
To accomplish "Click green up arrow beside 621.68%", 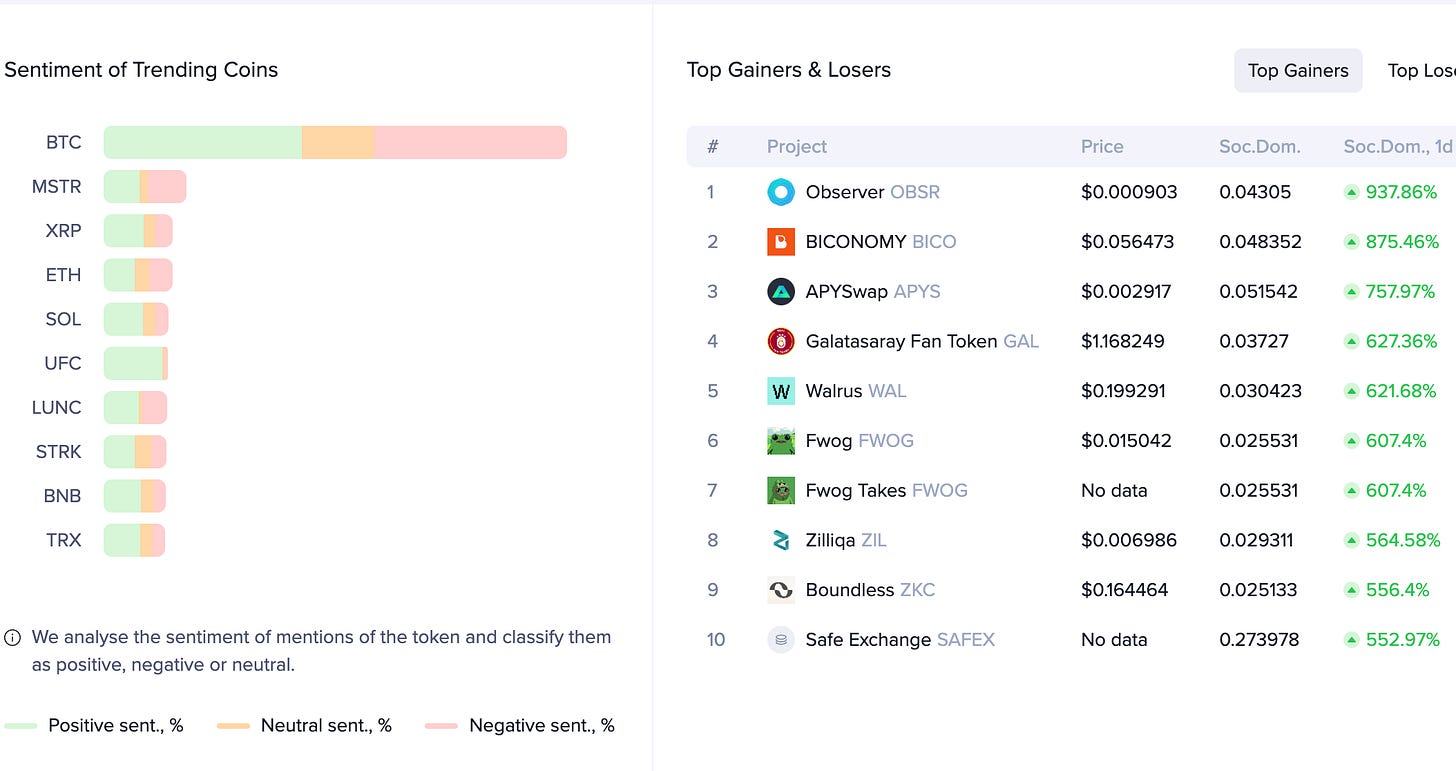I will pos(1351,391).
